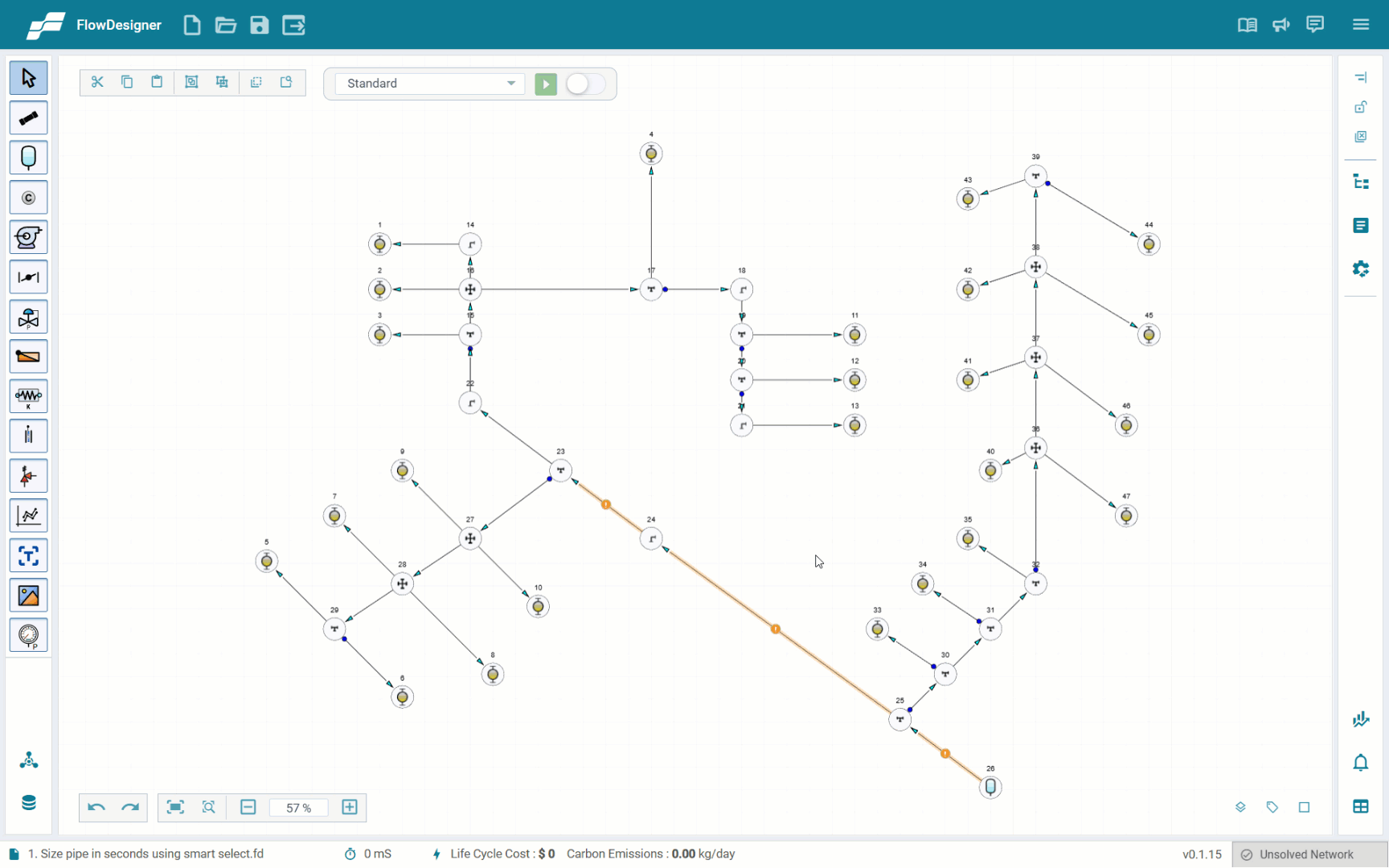This screenshot has height=868, width=1389.
Task: Select the Image insert tool
Action: point(28,596)
